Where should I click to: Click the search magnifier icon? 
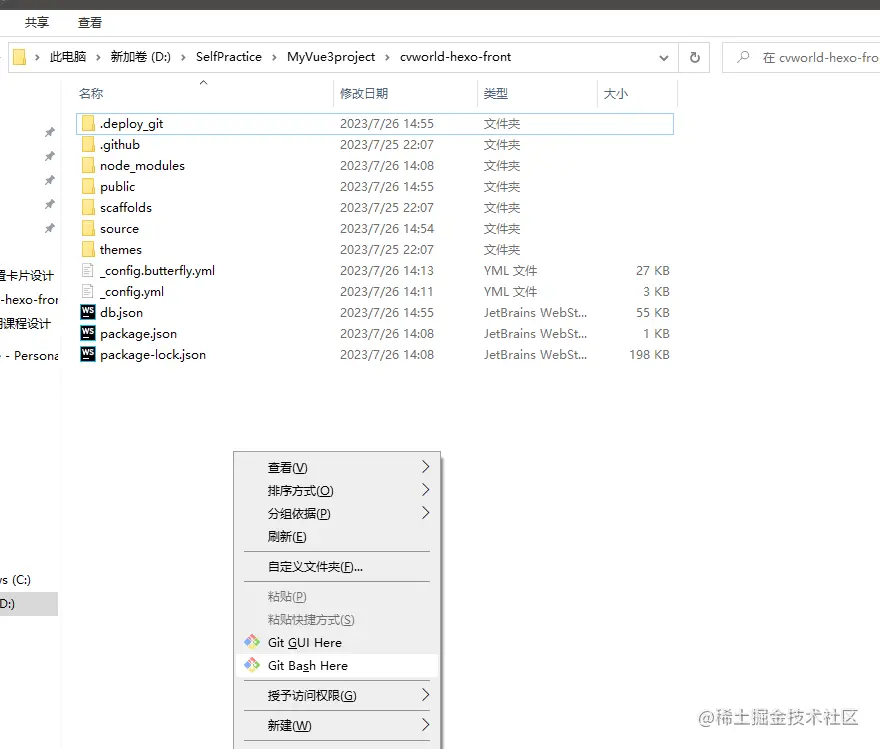pos(743,57)
